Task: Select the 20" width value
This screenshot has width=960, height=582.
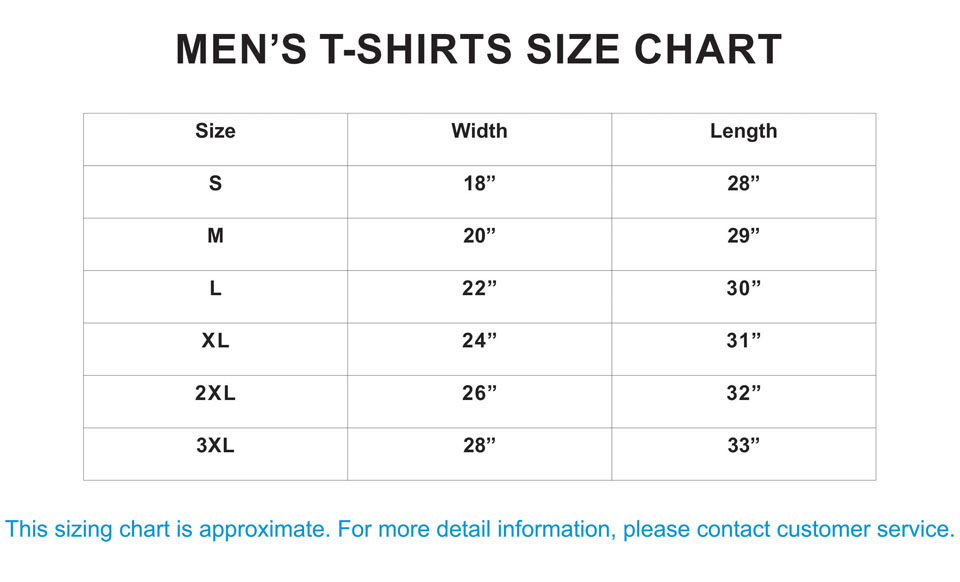Action: (x=479, y=236)
